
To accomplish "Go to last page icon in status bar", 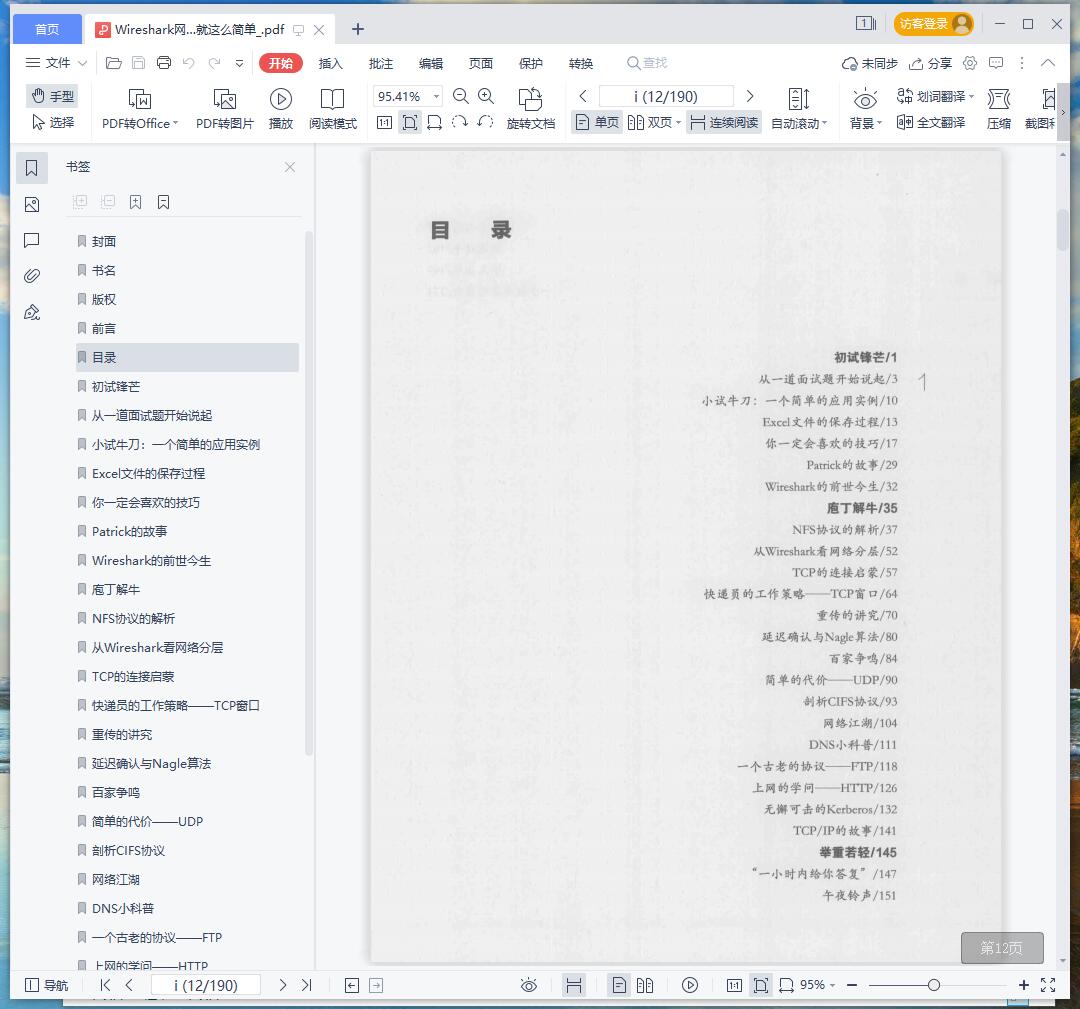I will 307,986.
